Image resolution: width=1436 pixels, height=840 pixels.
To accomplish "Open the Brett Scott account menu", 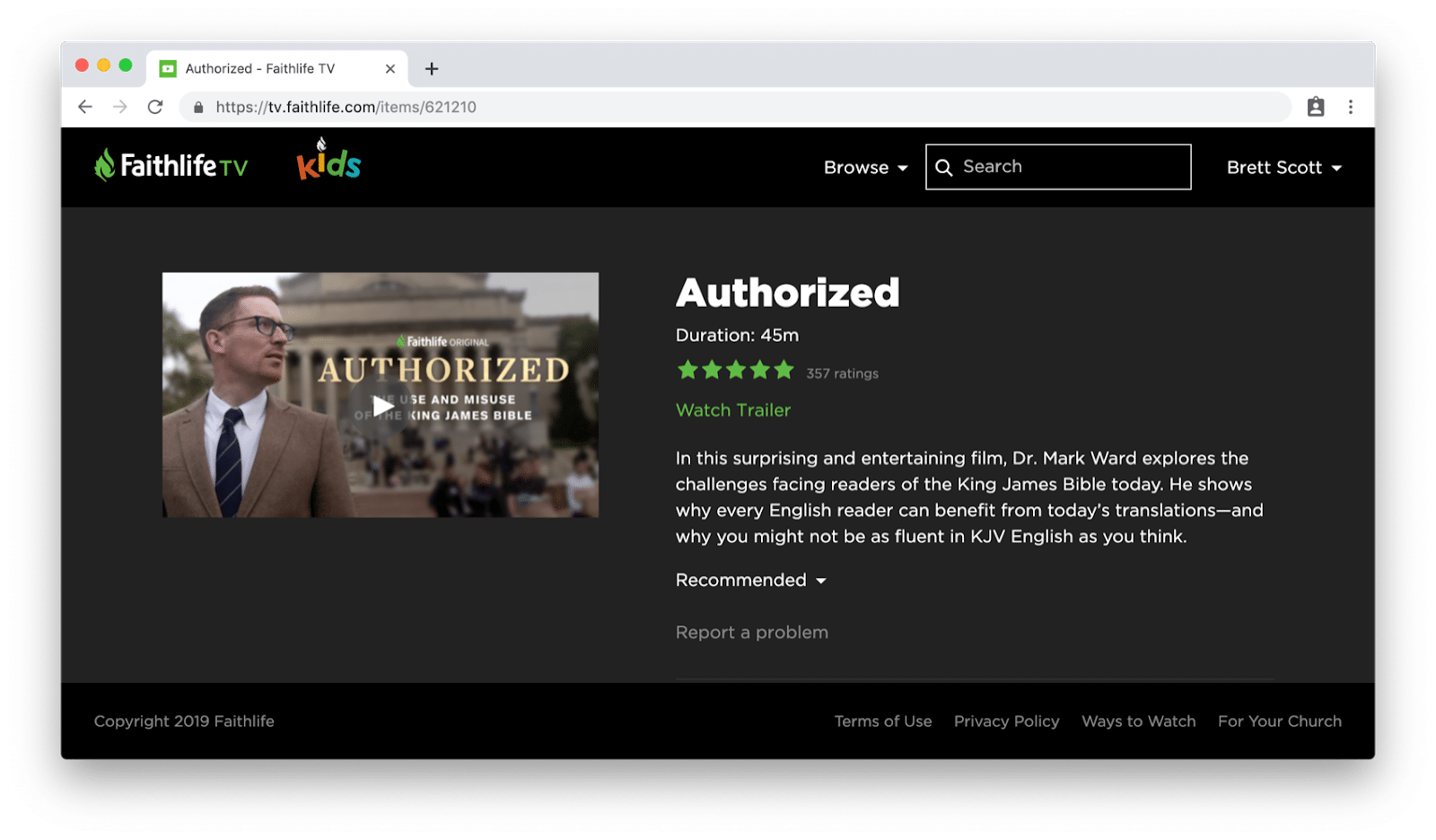I will [x=1284, y=168].
